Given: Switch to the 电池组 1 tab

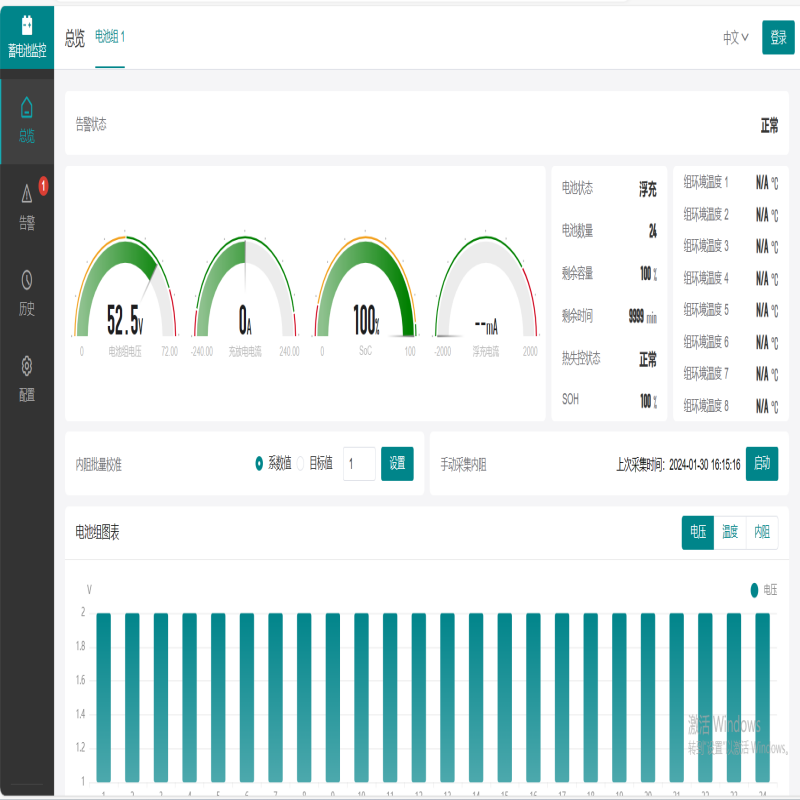Looking at the screenshot, I should tap(110, 37).
